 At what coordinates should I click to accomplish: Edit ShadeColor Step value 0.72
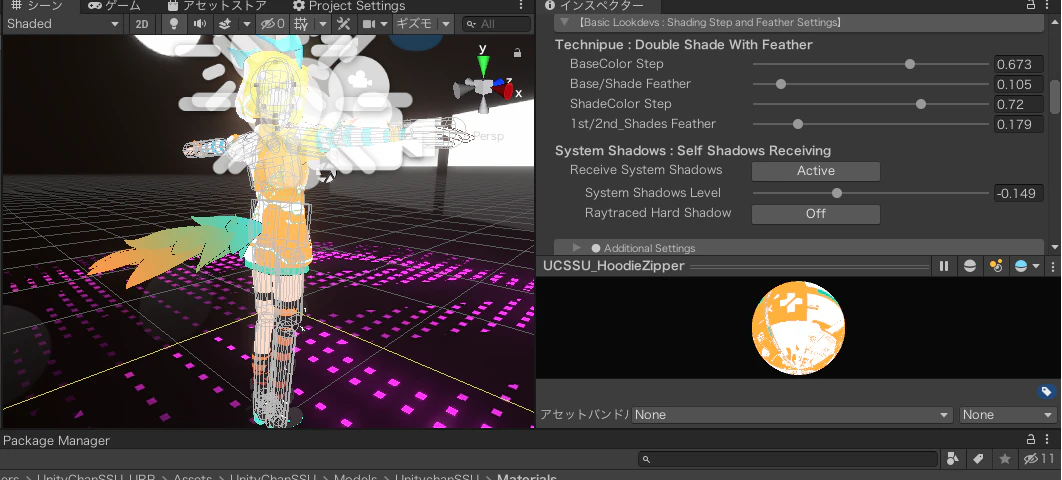coord(1019,104)
